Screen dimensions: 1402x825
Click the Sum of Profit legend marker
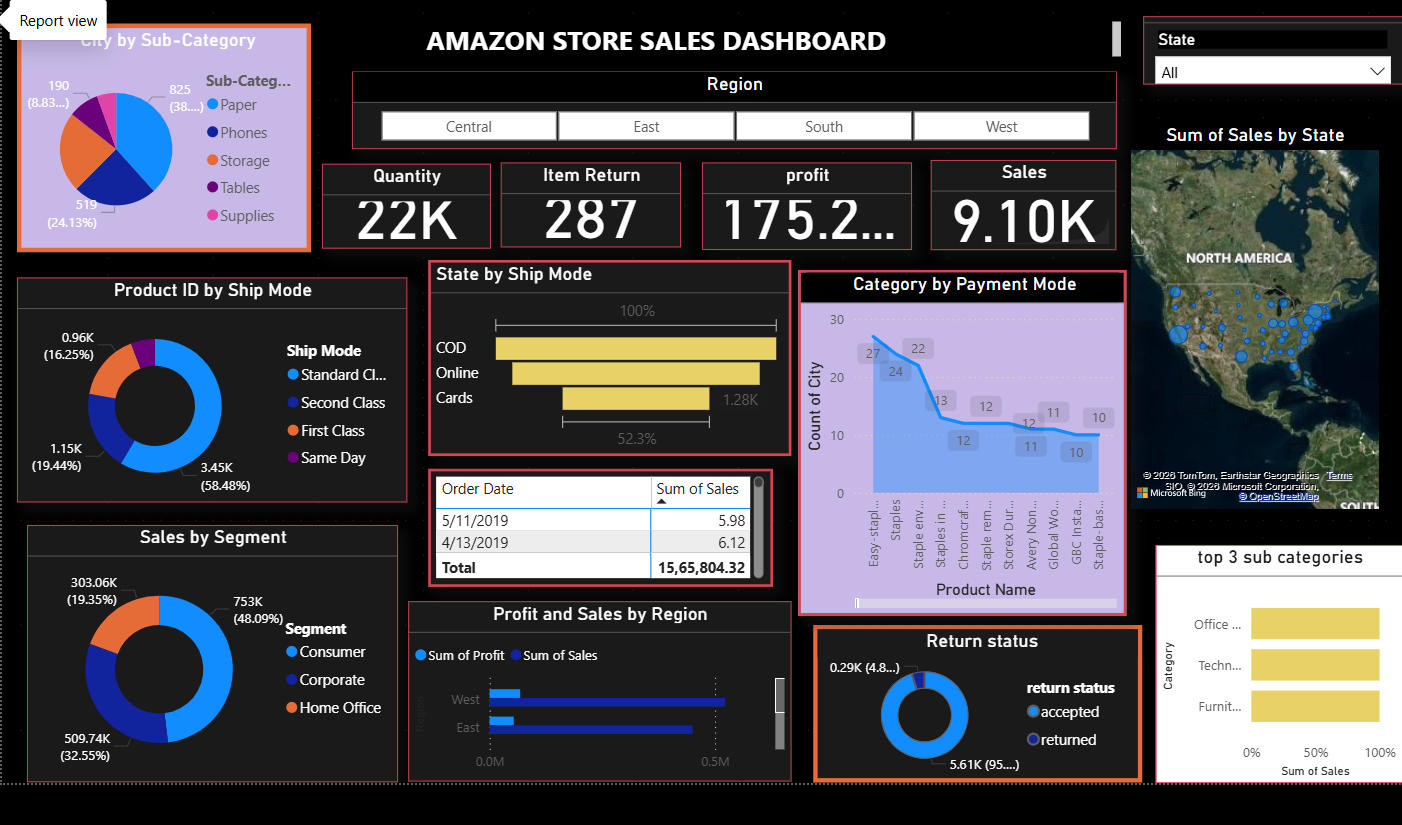point(421,656)
